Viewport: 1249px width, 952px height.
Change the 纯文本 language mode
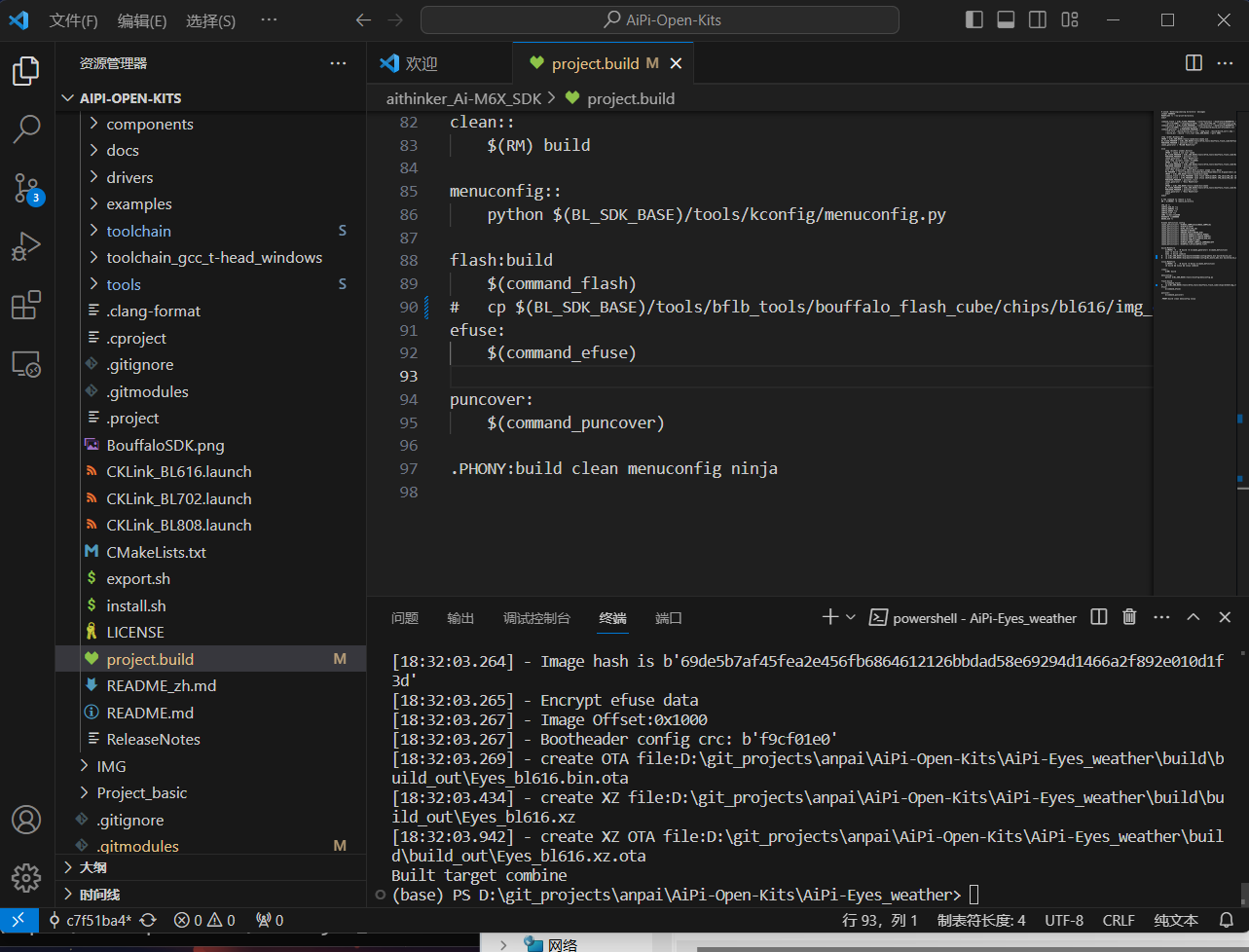1176,920
